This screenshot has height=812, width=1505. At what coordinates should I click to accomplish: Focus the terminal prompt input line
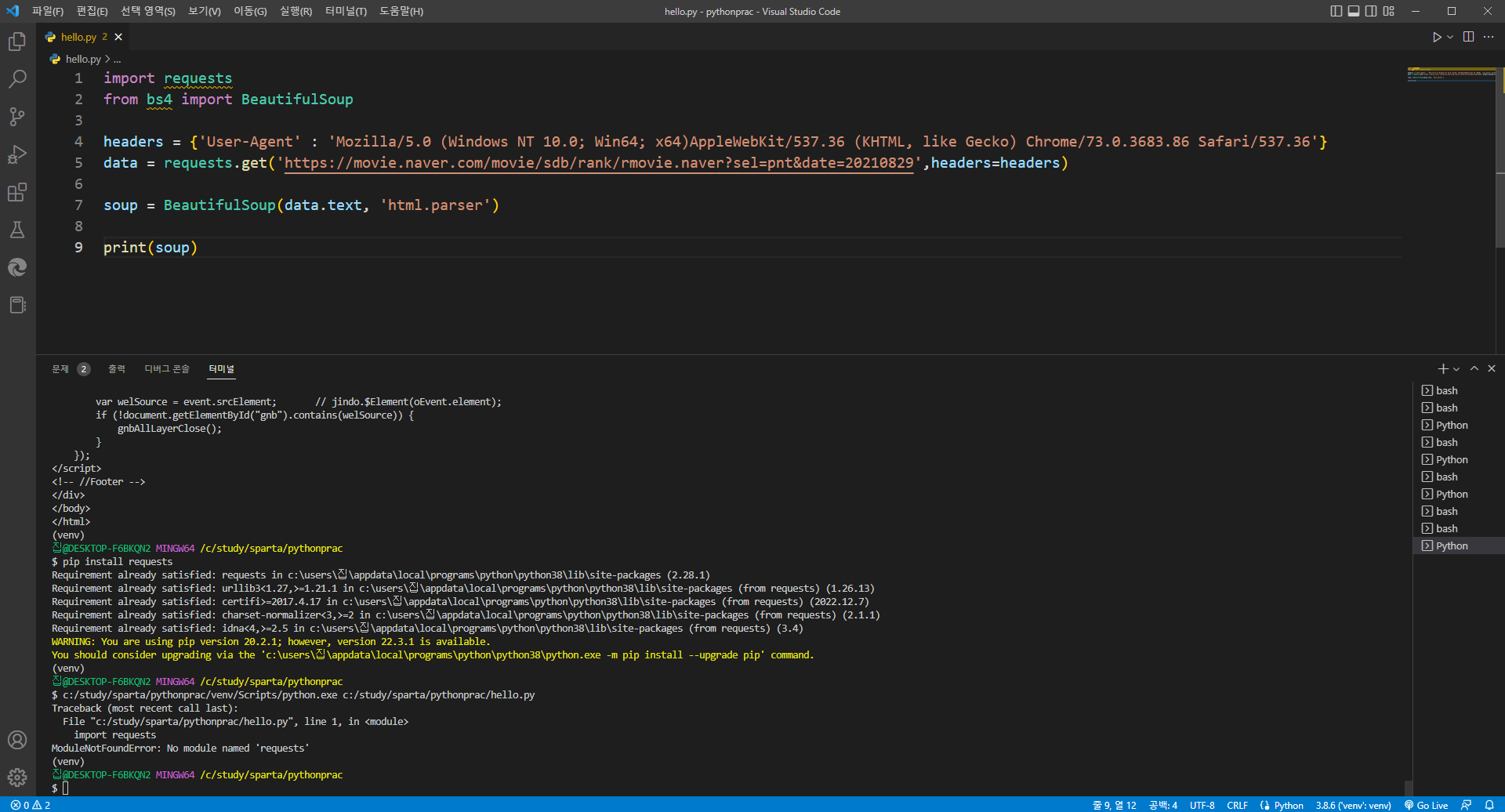point(66,788)
